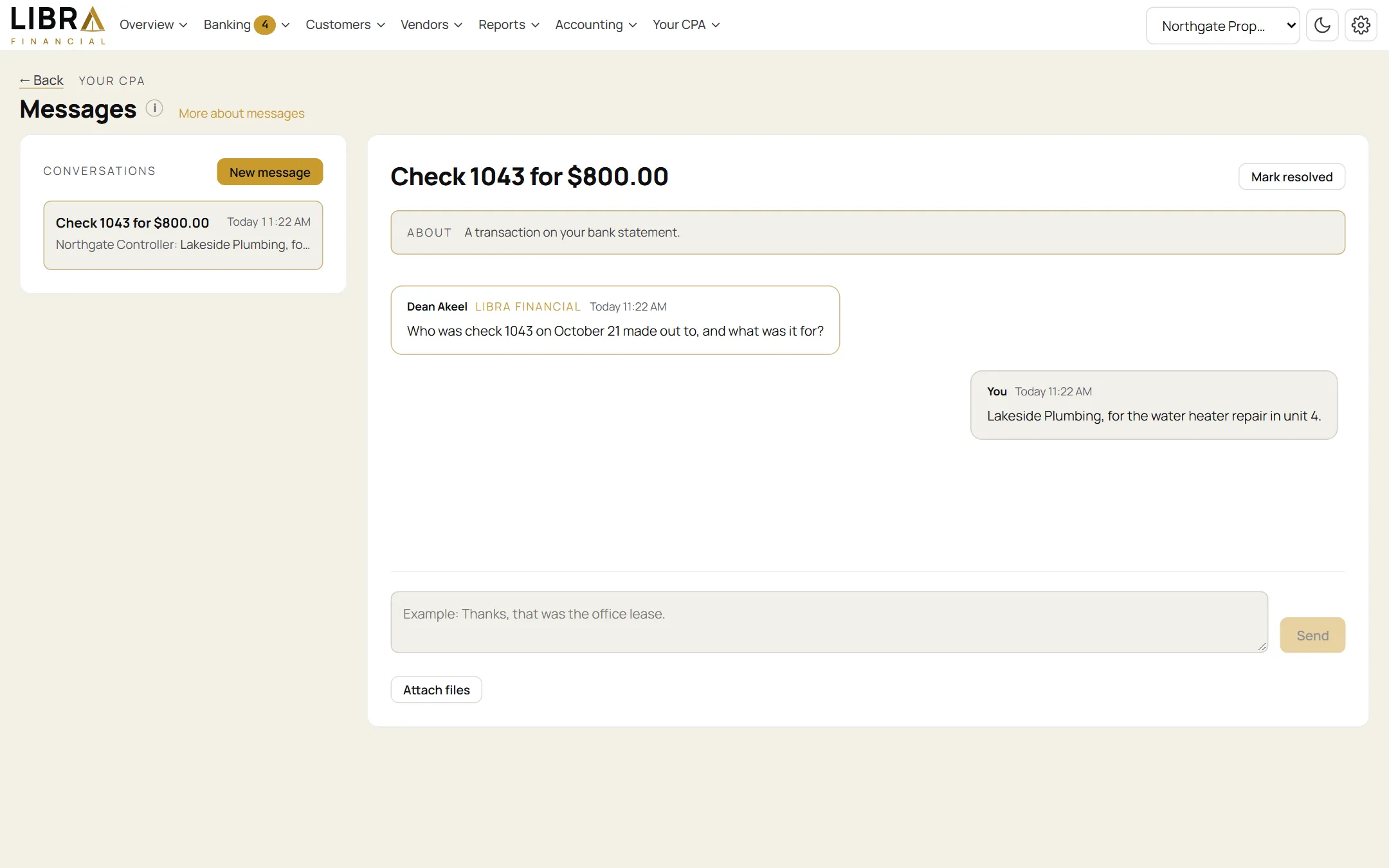Click Dean Akeel's message about check 1043
The width and height of the screenshot is (1389, 868).
[615, 320]
